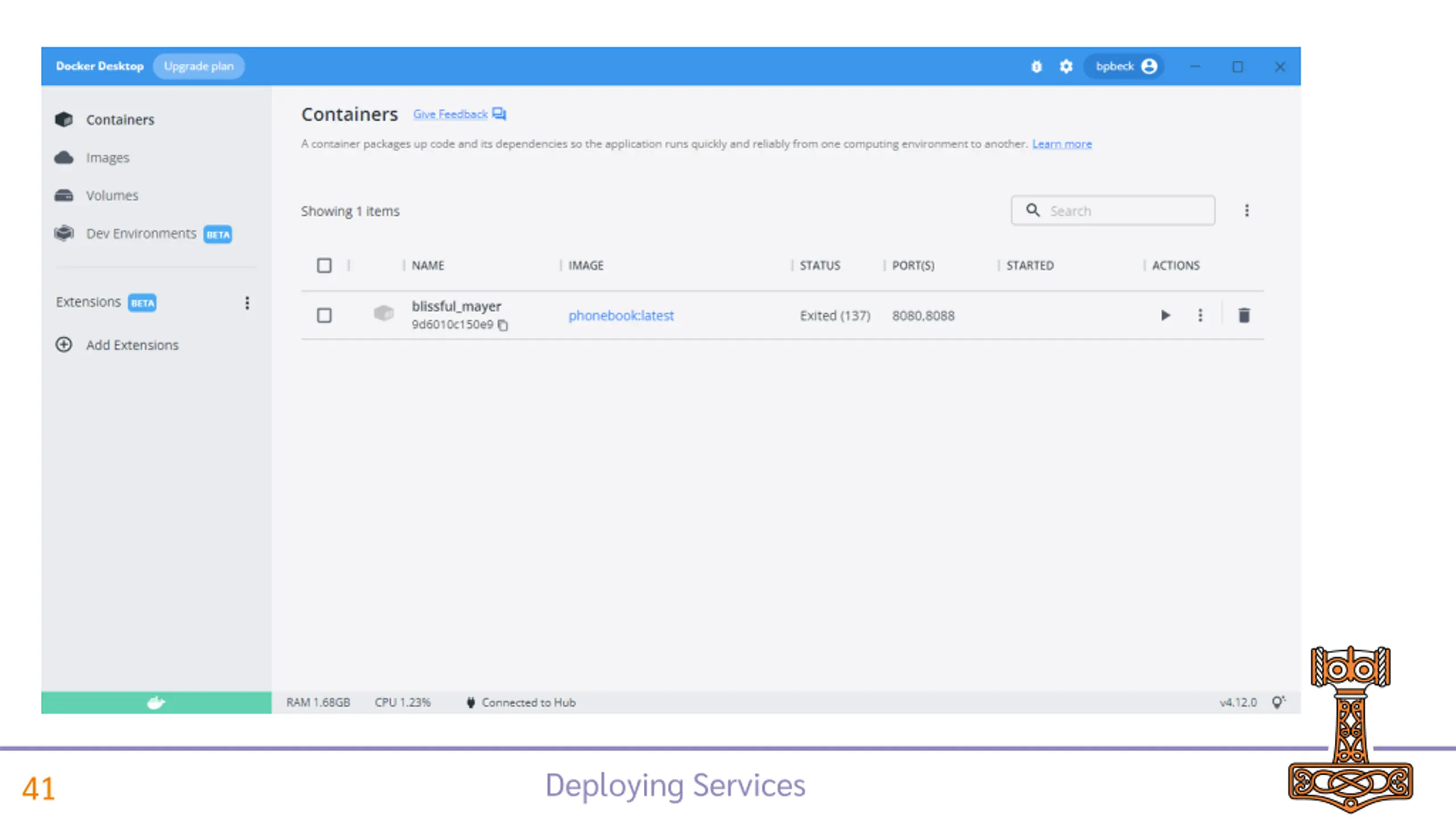This screenshot has height=819, width=1456.
Task: Open the blissful_mayer container name
Action: point(457,307)
